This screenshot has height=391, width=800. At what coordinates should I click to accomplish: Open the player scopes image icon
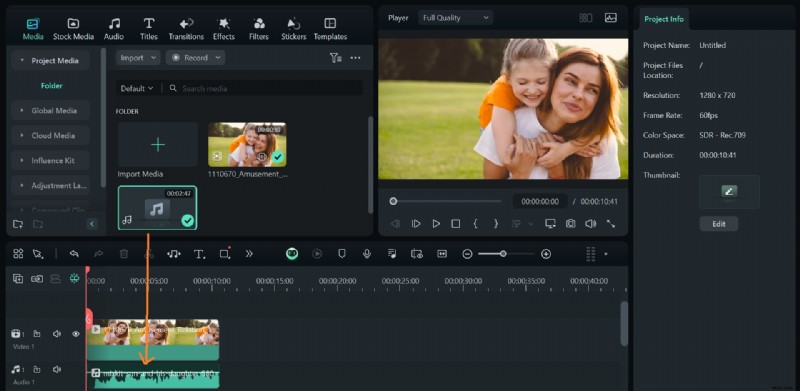pos(610,18)
